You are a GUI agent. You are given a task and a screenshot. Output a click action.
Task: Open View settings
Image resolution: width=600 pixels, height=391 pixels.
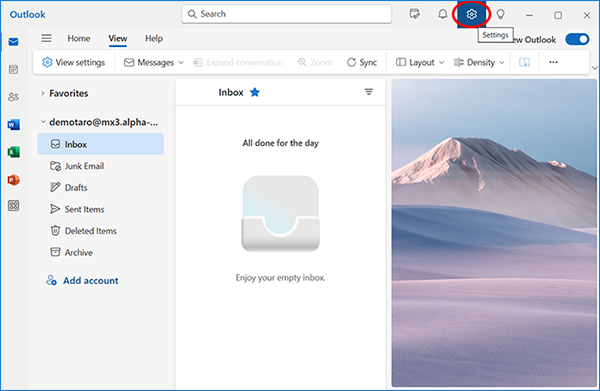tap(73, 62)
